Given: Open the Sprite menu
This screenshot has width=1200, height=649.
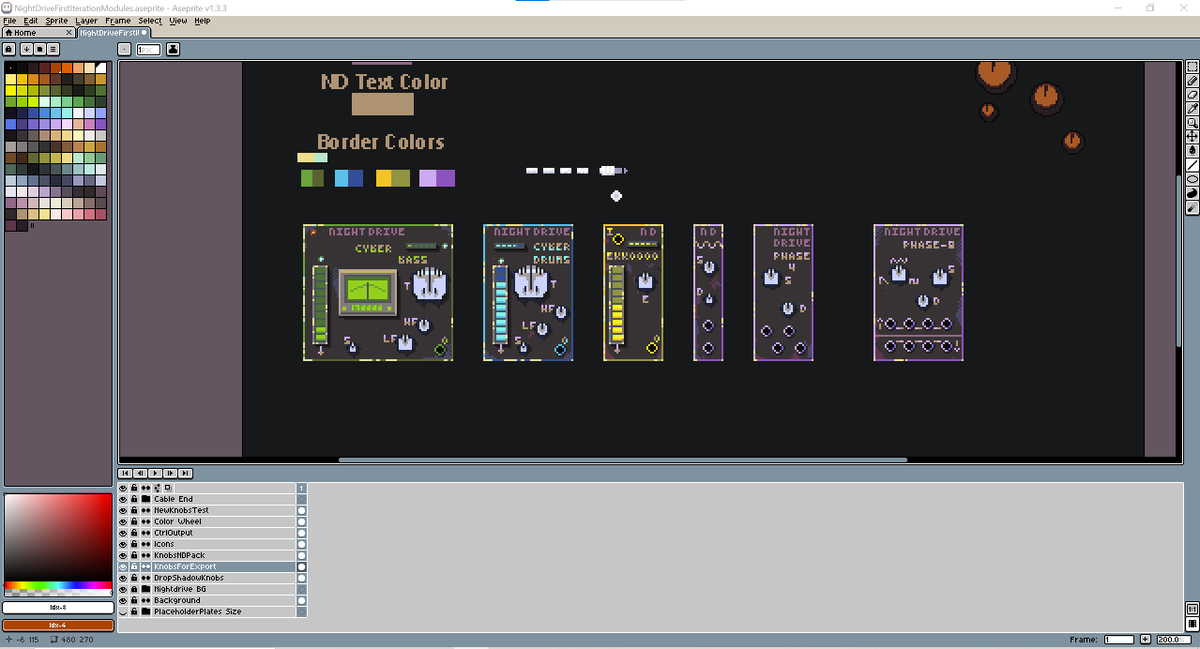Looking at the screenshot, I should pyautogui.click(x=57, y=20).
